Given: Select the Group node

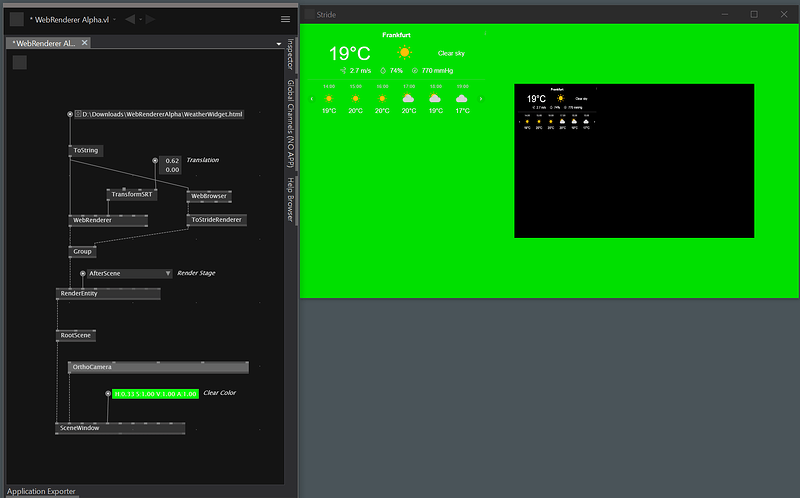Looking at the screenshot, I should pyautogui.click(x=82, y=252).
